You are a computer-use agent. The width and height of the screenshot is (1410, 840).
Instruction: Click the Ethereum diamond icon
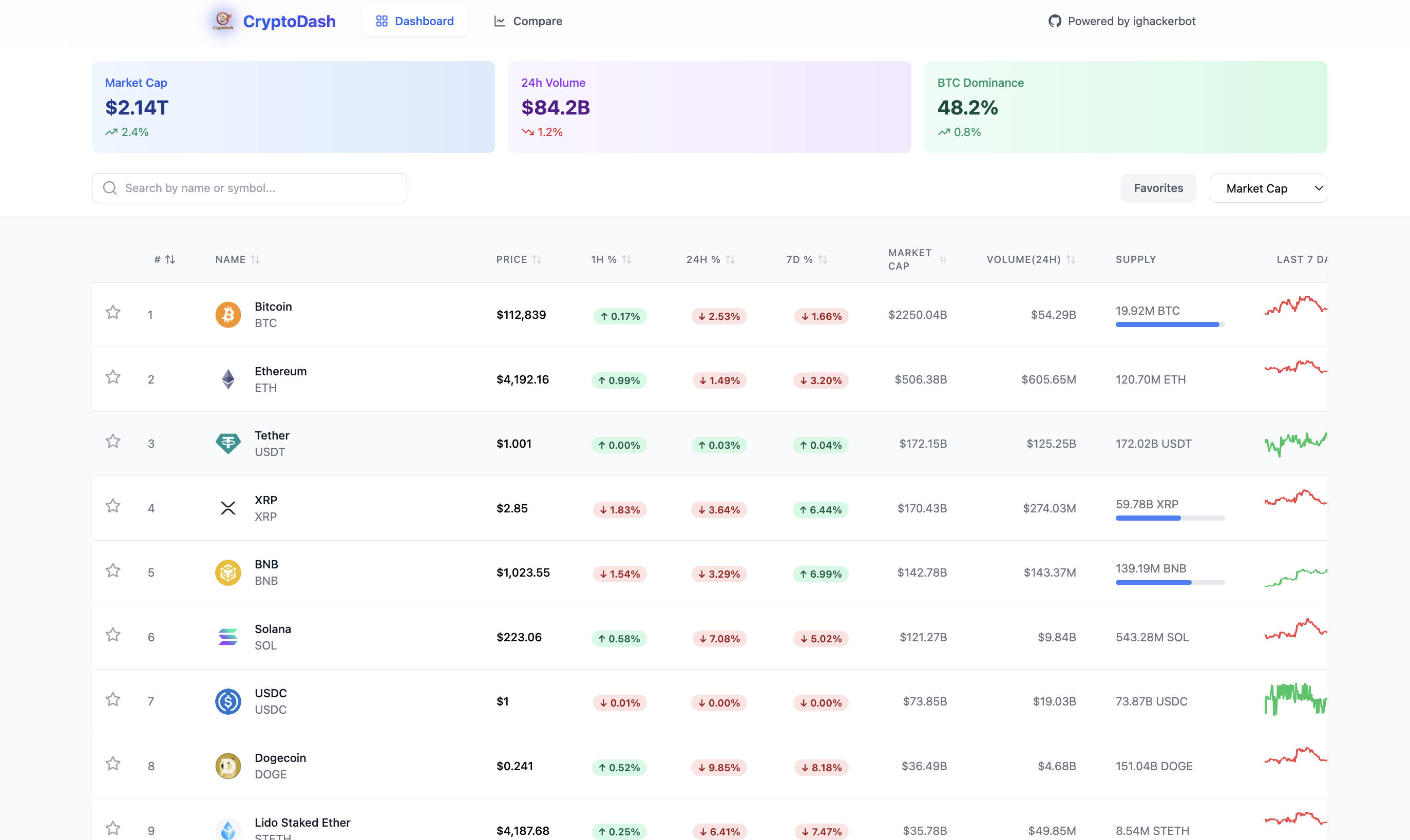point(228,379)
